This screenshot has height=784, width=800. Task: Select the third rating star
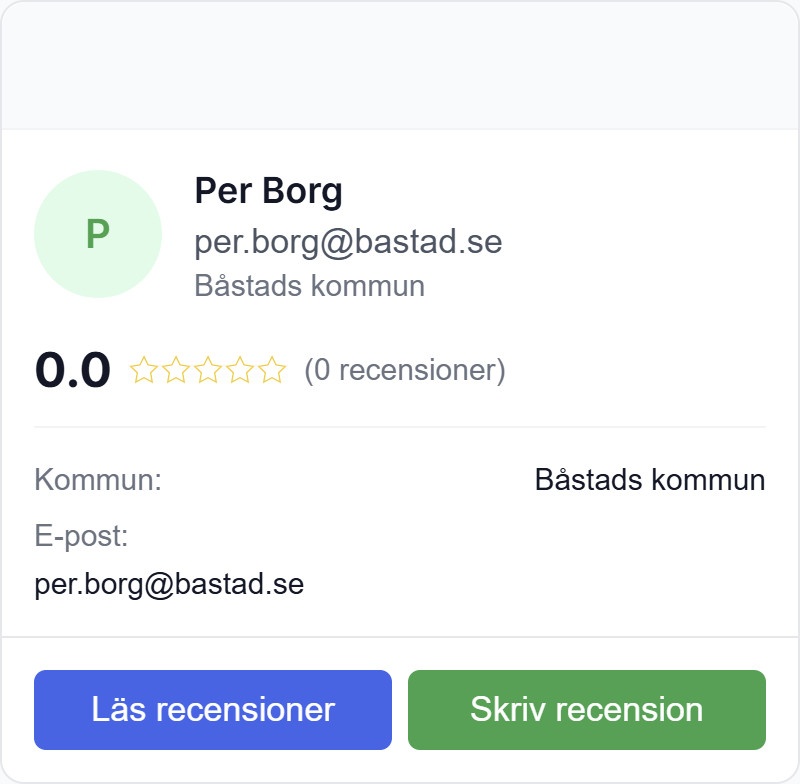coord(208,371)
